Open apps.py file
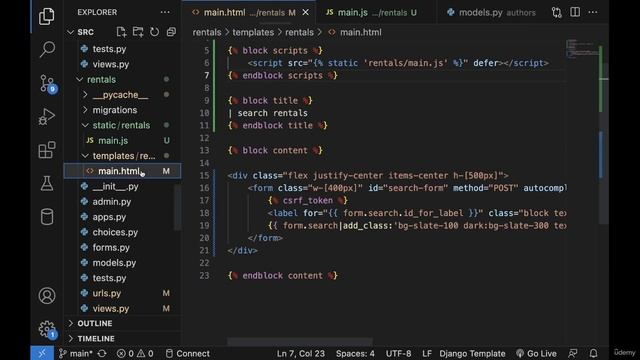 point(122,217)
